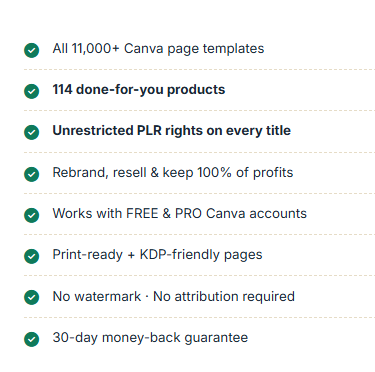Click green checkmark for 30-day money-back guarantee

point(32,339)
